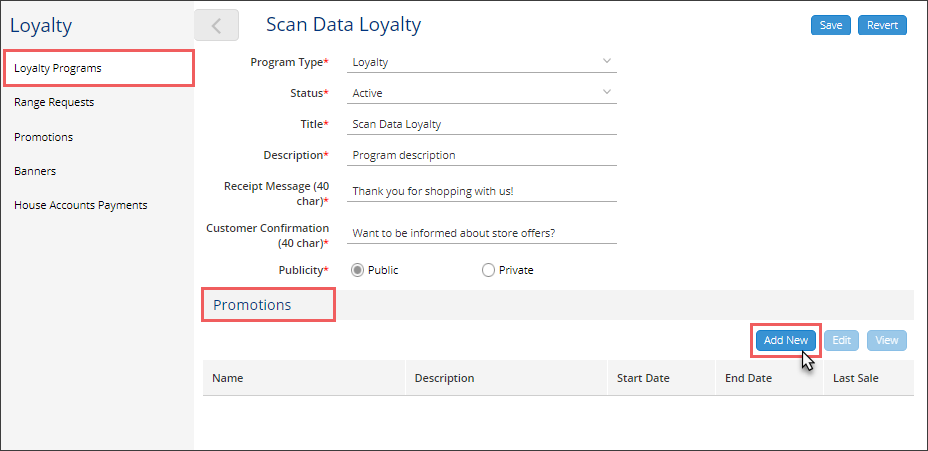
Task: Focus the Title input field
Action: [x=482, y=124]
